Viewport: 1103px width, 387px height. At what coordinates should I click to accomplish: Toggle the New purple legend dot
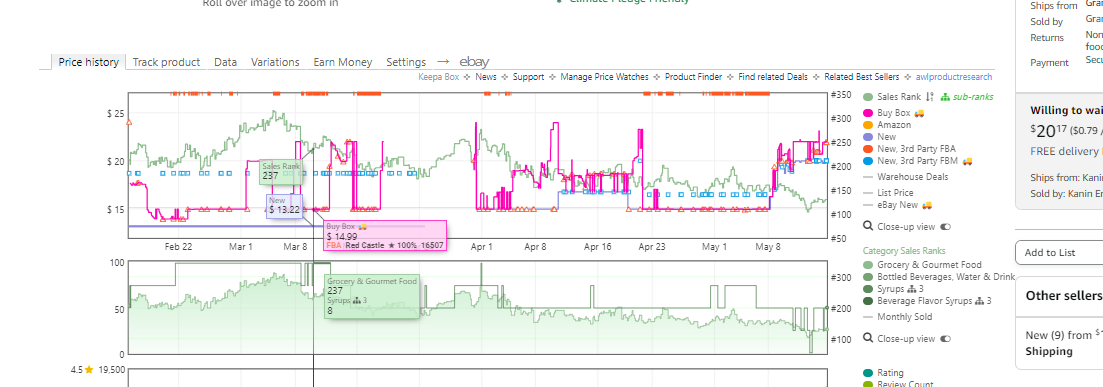(867, 137)
